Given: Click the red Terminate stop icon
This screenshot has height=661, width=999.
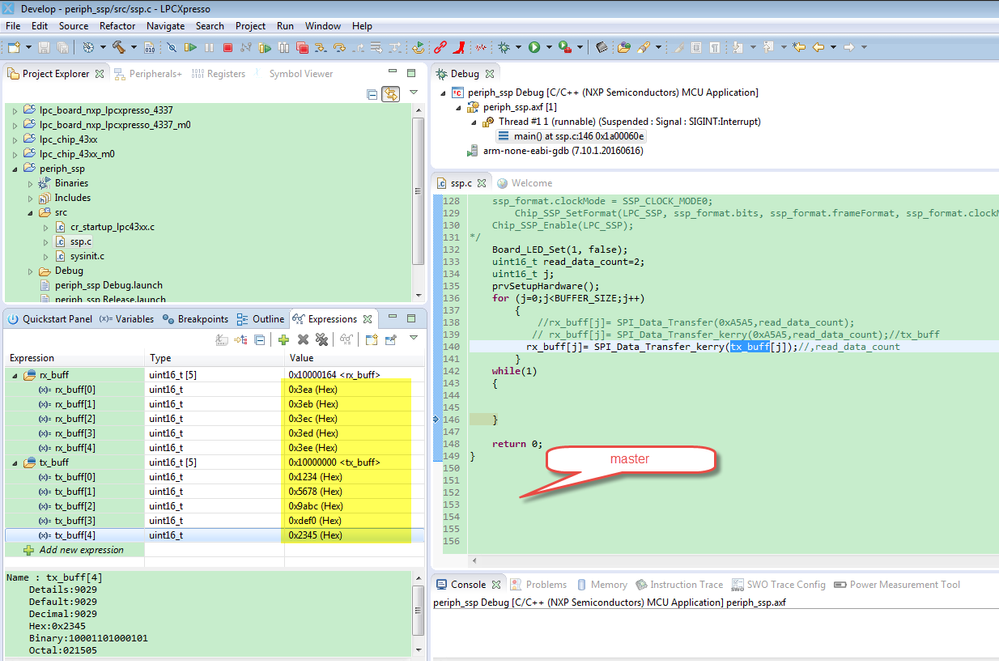Looking at the screenshot, I should pos(227,47).
